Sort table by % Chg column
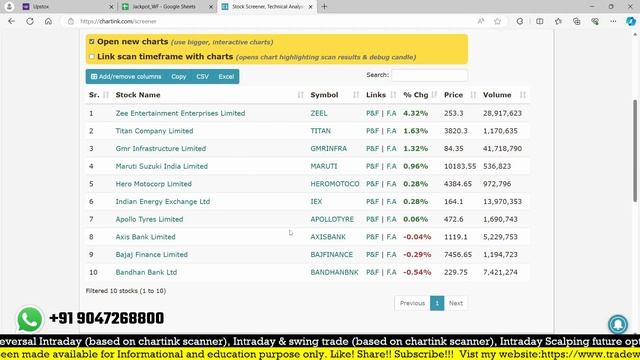640x360 pixels. [x=420, y=95]
